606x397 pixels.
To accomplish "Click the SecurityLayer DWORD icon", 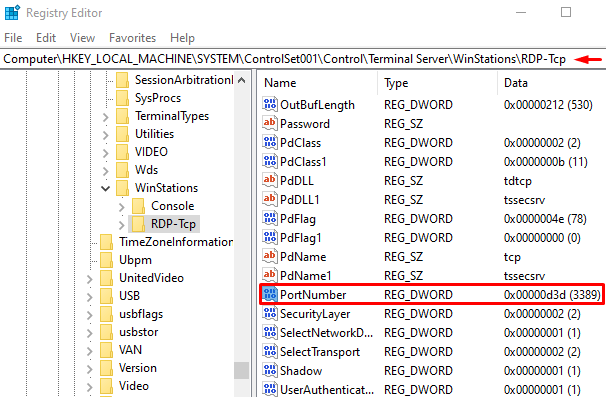I will (270, 314).
